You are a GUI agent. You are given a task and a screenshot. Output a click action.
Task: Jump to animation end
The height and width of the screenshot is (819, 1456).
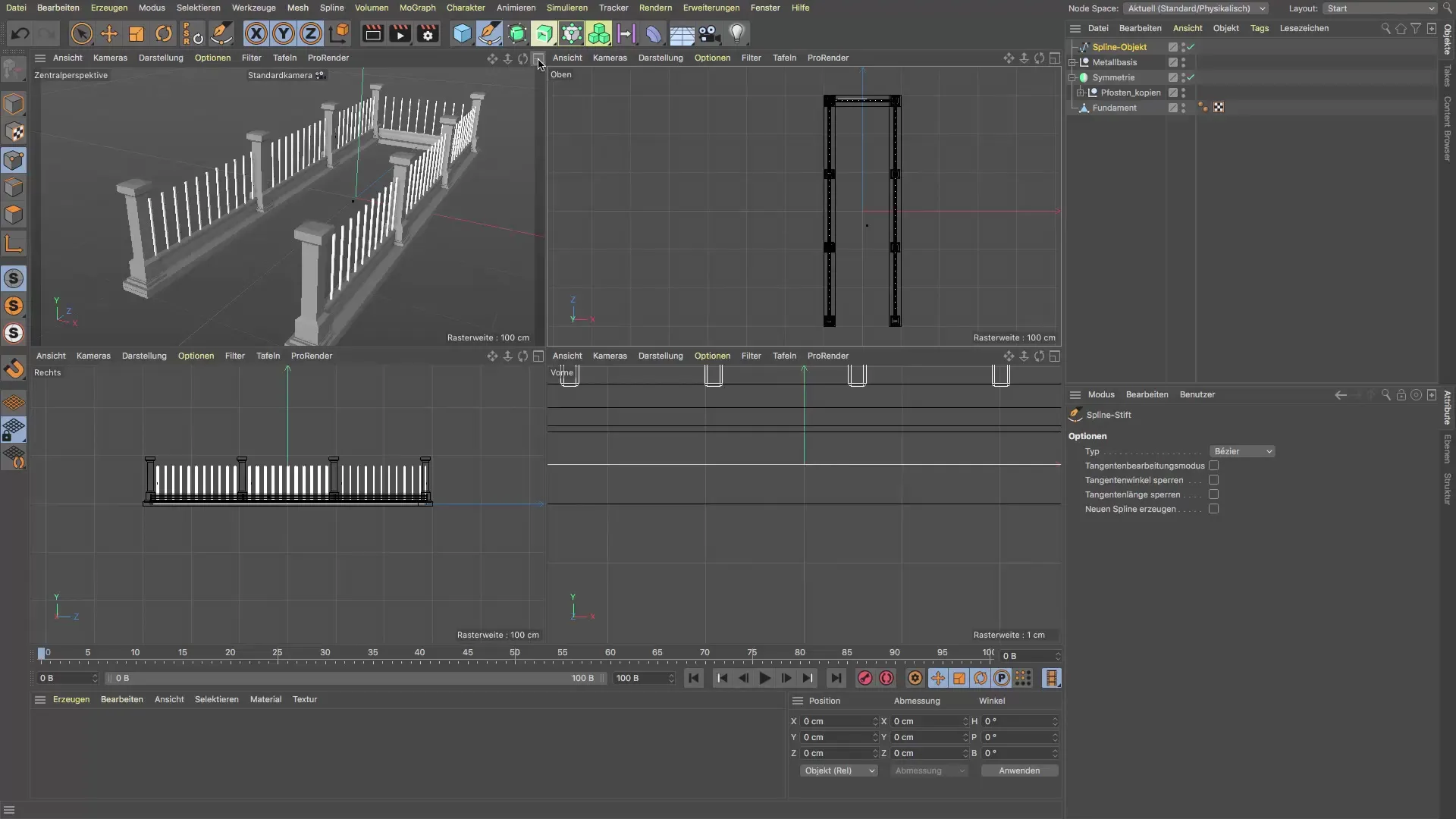[836, 678]
